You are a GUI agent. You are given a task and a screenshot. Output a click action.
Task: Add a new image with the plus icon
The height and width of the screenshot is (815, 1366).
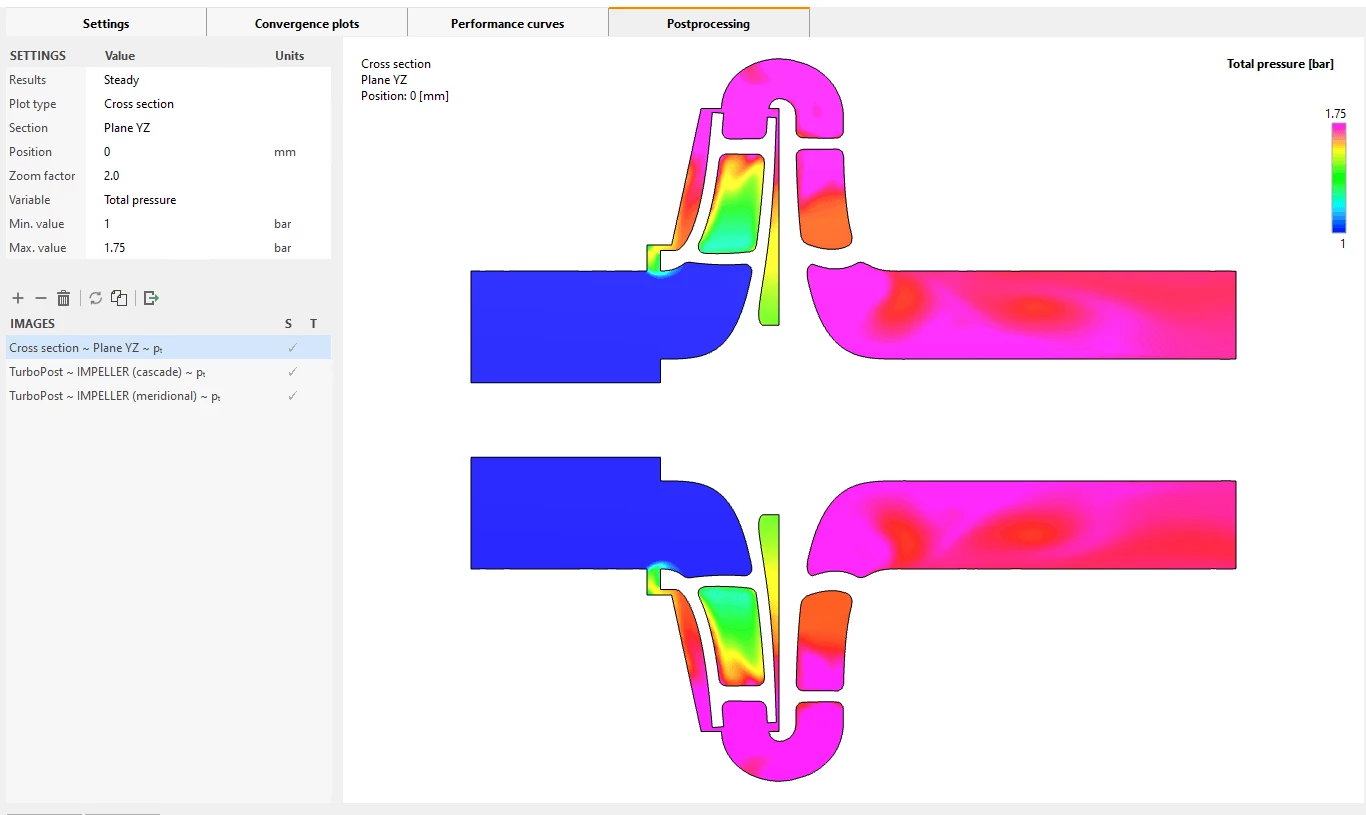click(x=17, y=298)
